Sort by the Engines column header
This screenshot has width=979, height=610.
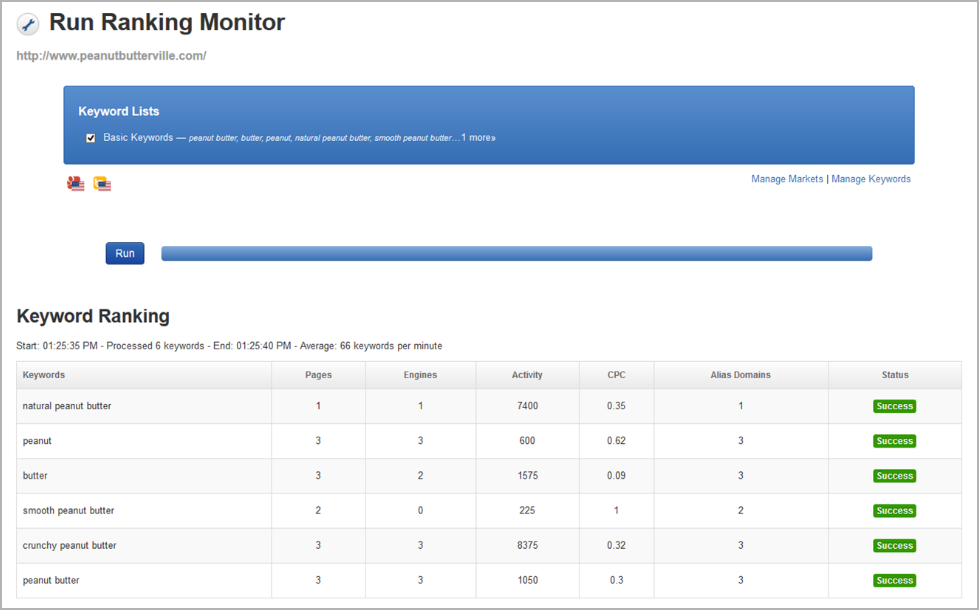click(x=420, y=375)
